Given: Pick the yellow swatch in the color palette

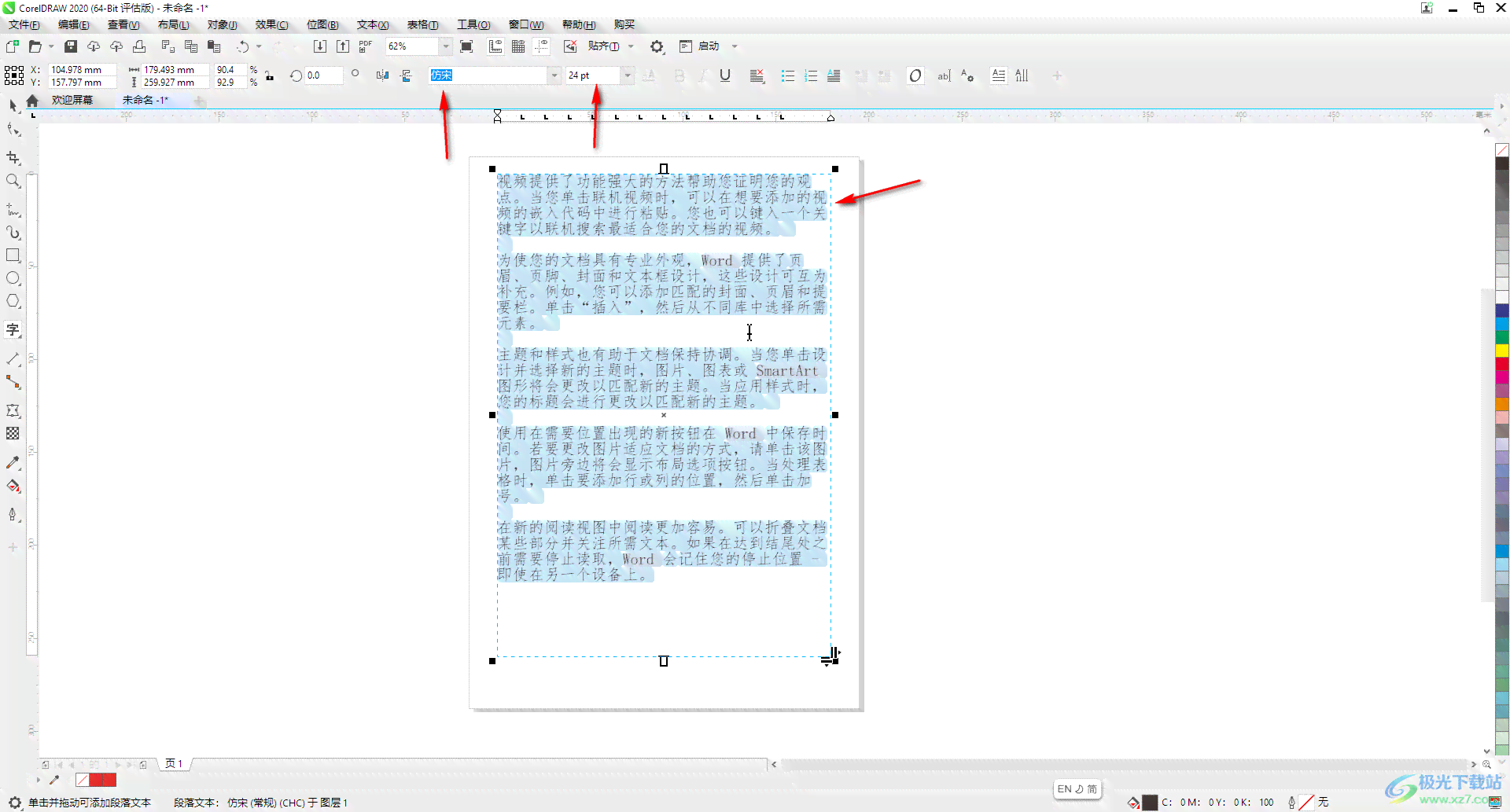Looking at the screenshot, I should (1502, 351).
